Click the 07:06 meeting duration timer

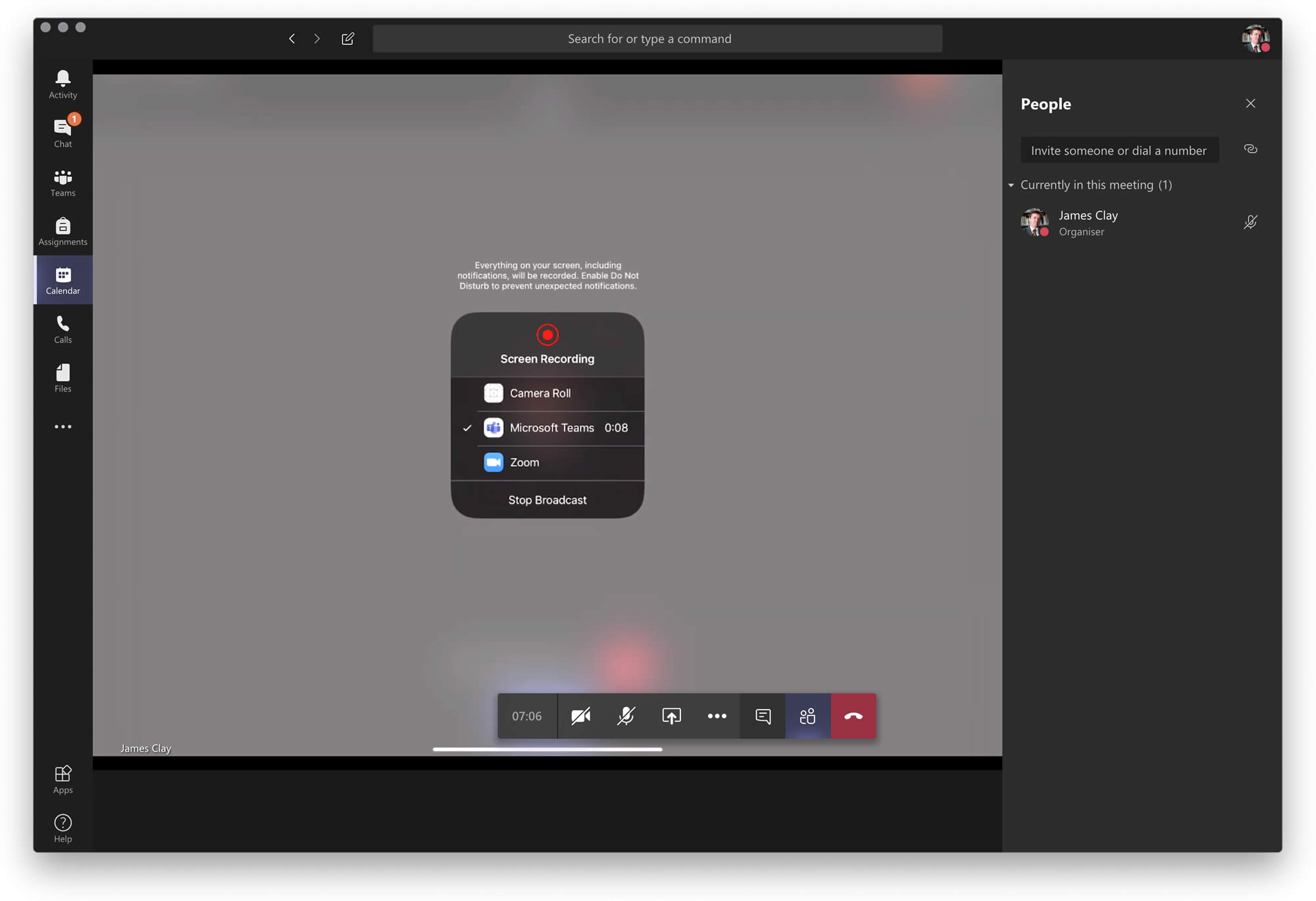527,716
